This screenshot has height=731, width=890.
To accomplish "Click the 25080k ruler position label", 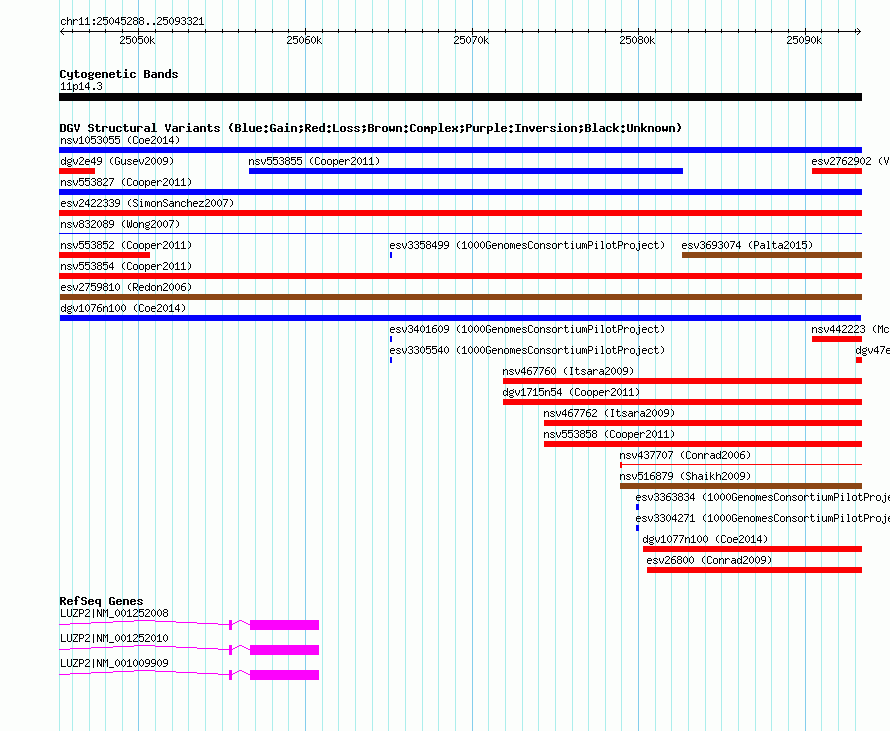I will 637,40.
